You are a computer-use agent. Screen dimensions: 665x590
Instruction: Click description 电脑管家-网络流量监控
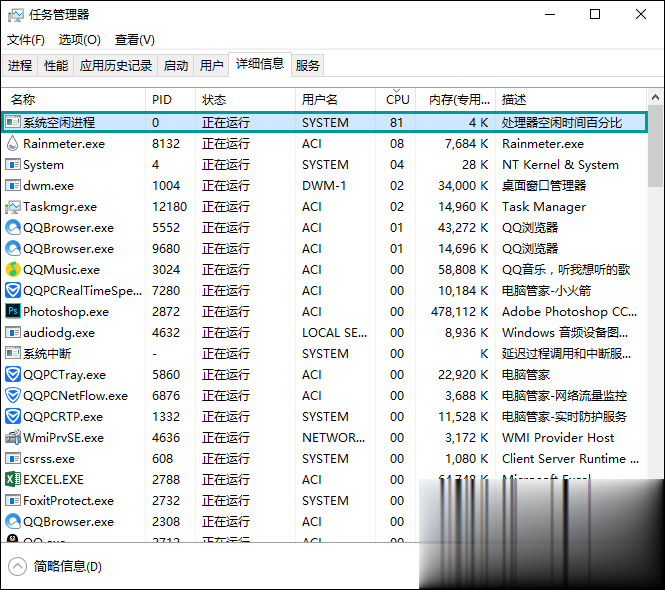click(x=564, y=396)
